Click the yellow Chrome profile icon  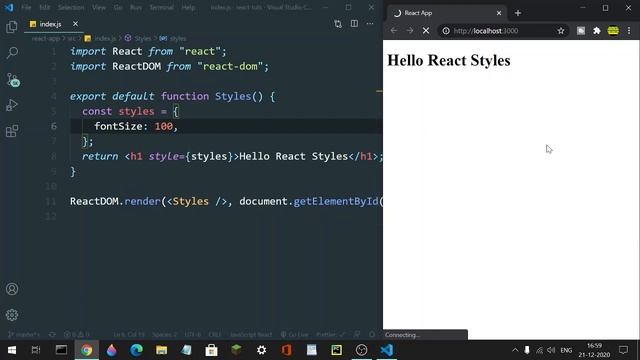[613, 31]
